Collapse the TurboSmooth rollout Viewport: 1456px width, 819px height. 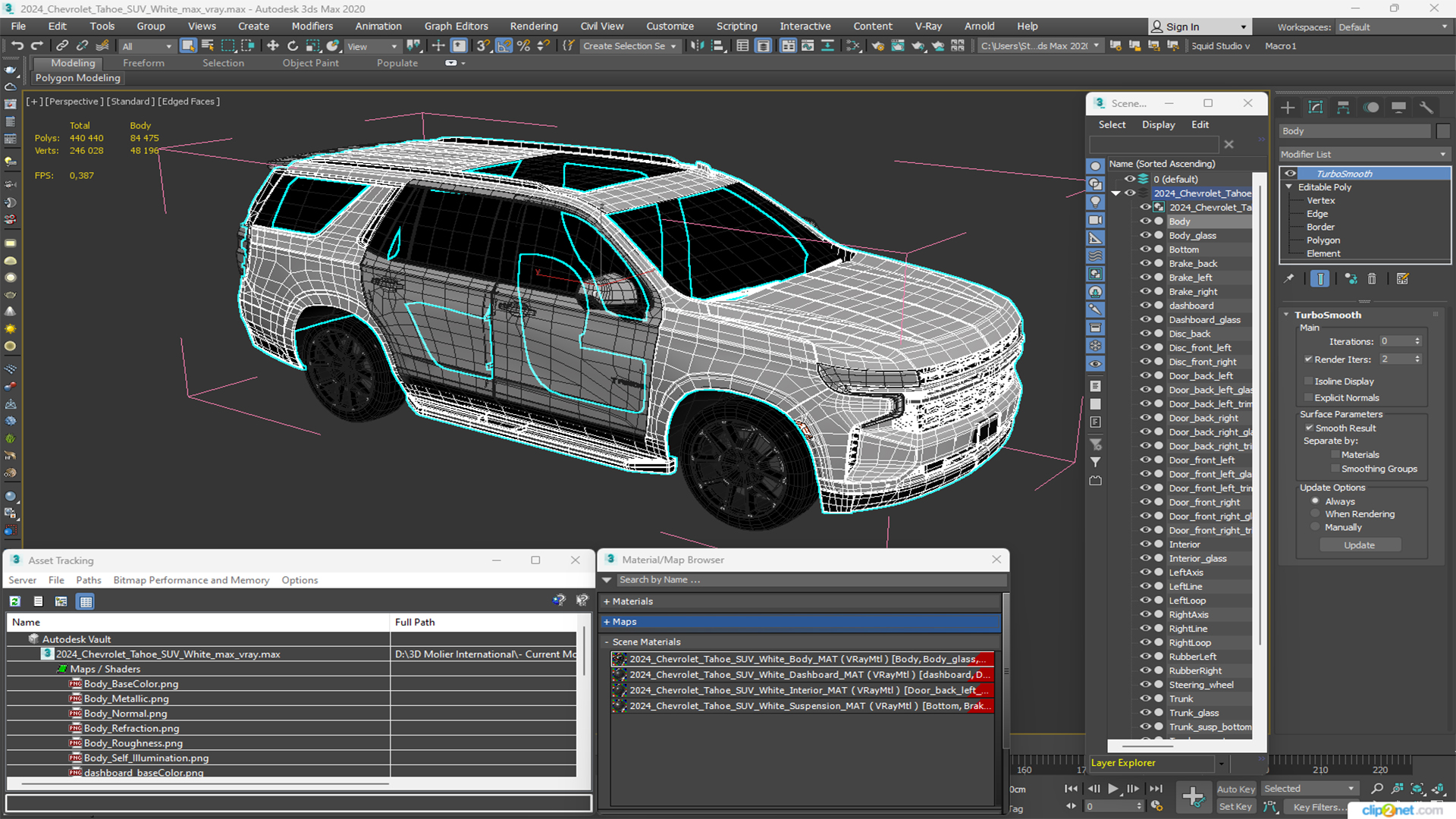(1286, 315)
